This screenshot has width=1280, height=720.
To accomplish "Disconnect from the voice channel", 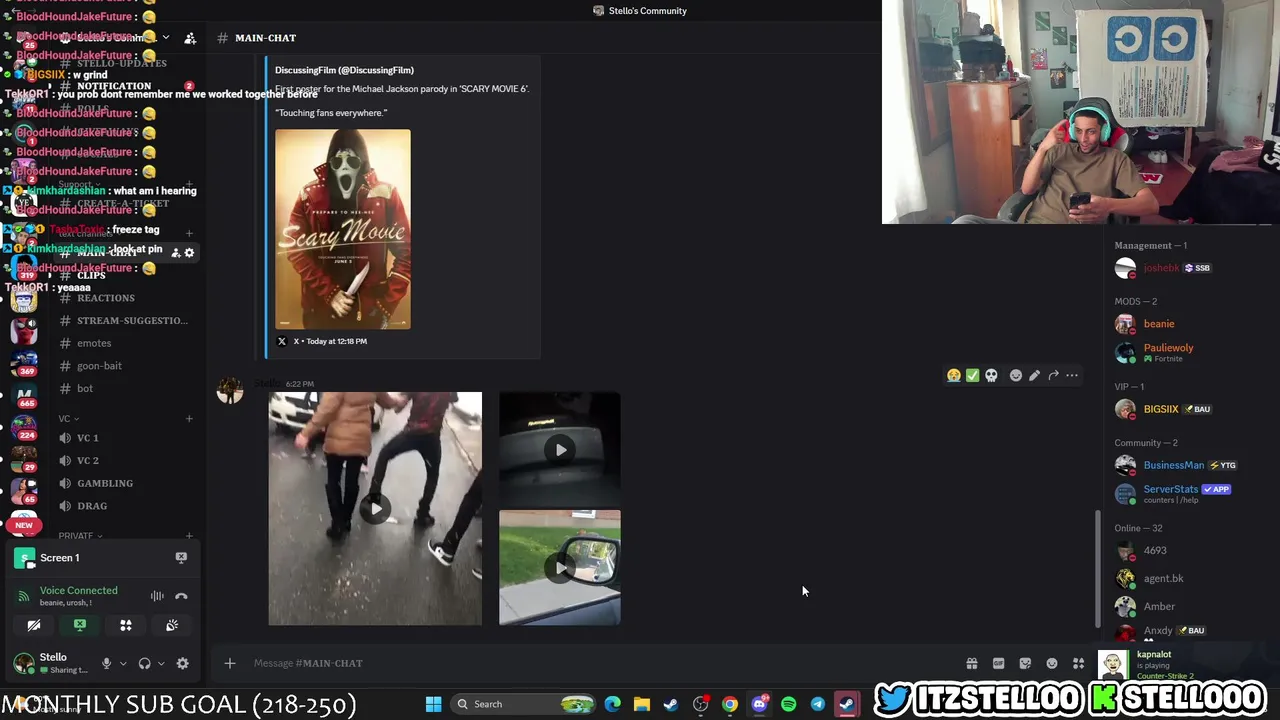I will pyautogui.click(x=181, y=596).
